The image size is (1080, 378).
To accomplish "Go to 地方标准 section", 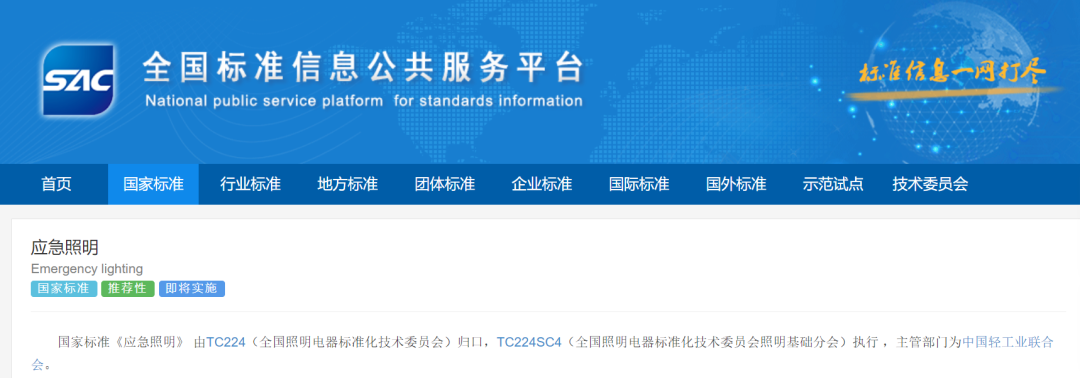I will [x=348, y=185].
